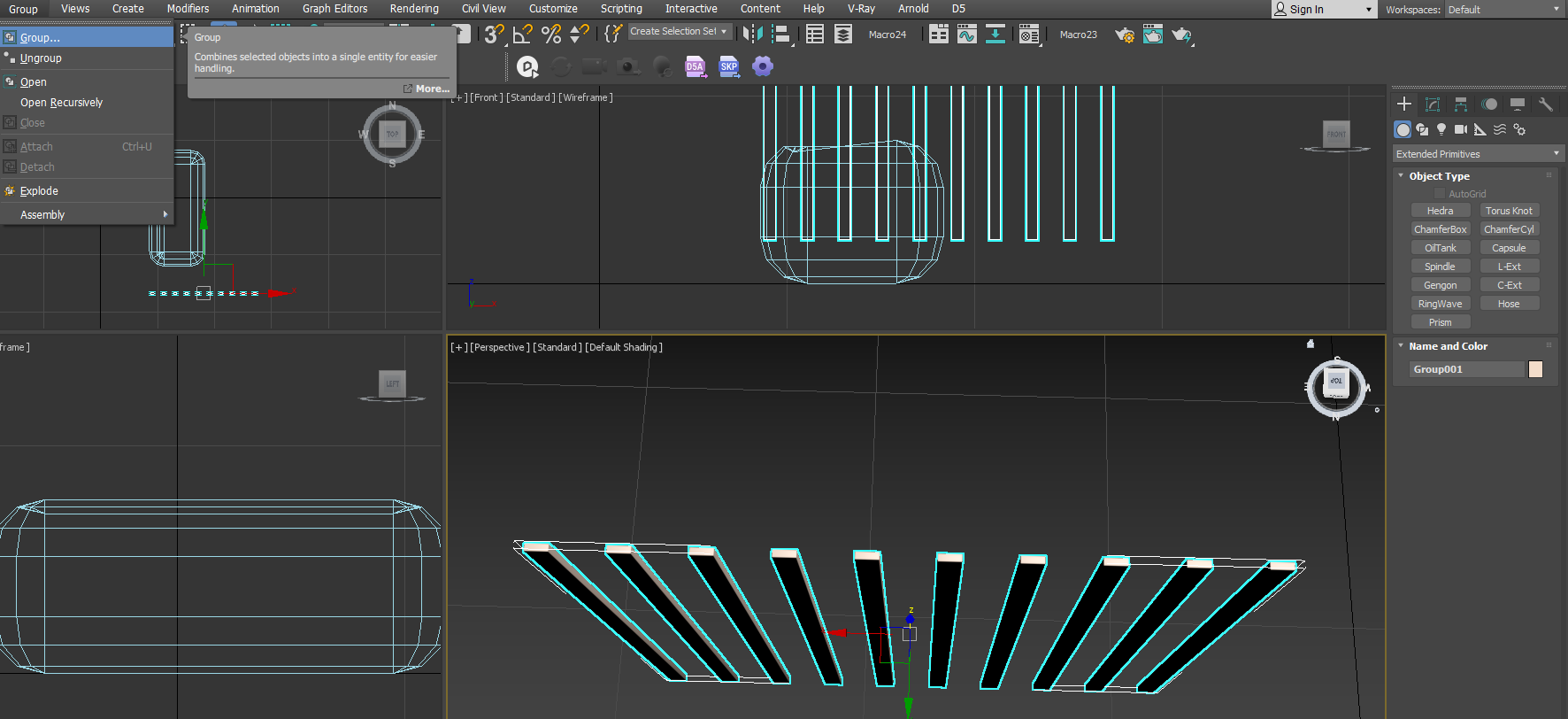Click the object color swatch beside Group001

1536,369
